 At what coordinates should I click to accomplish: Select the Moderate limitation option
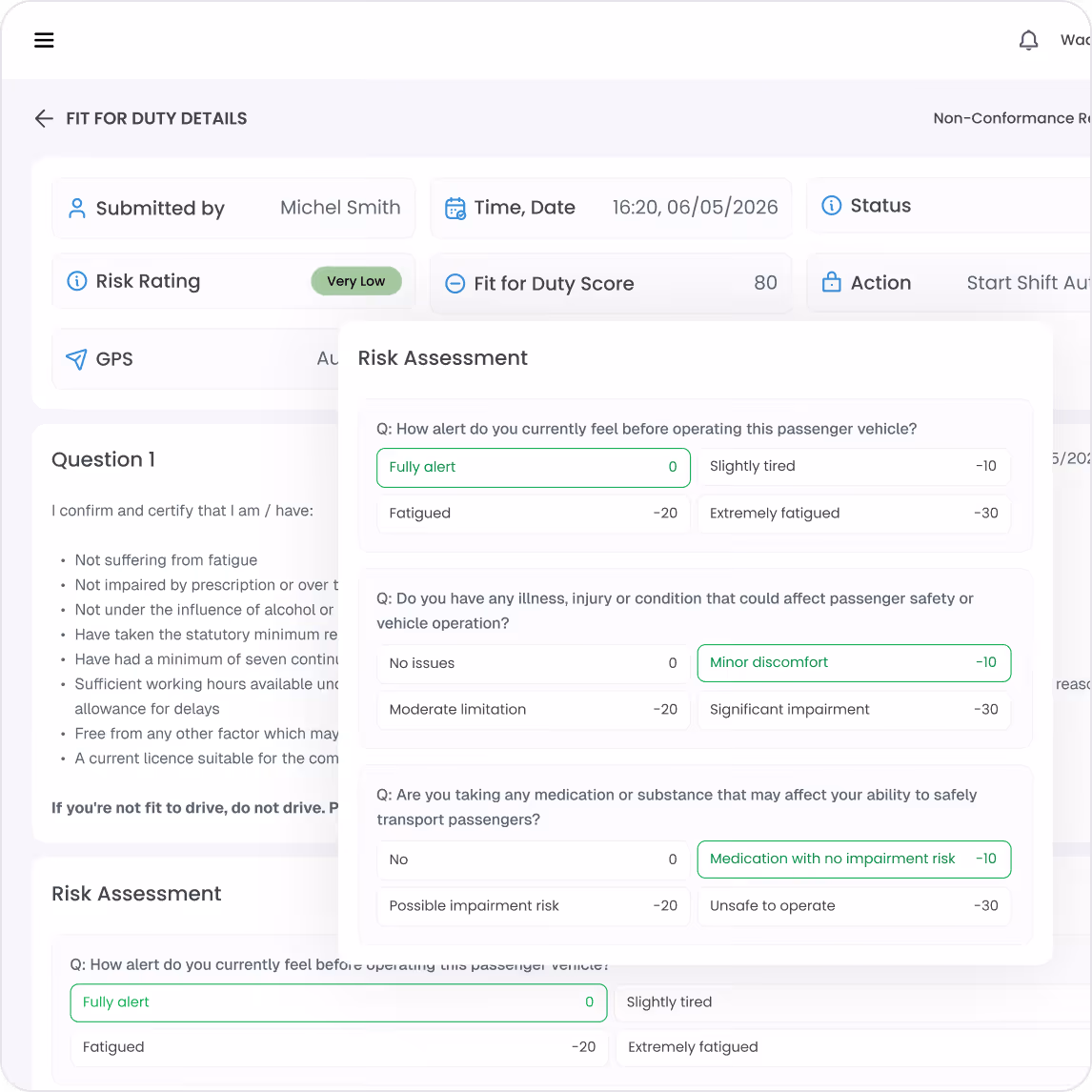click(x=534, y=710)
